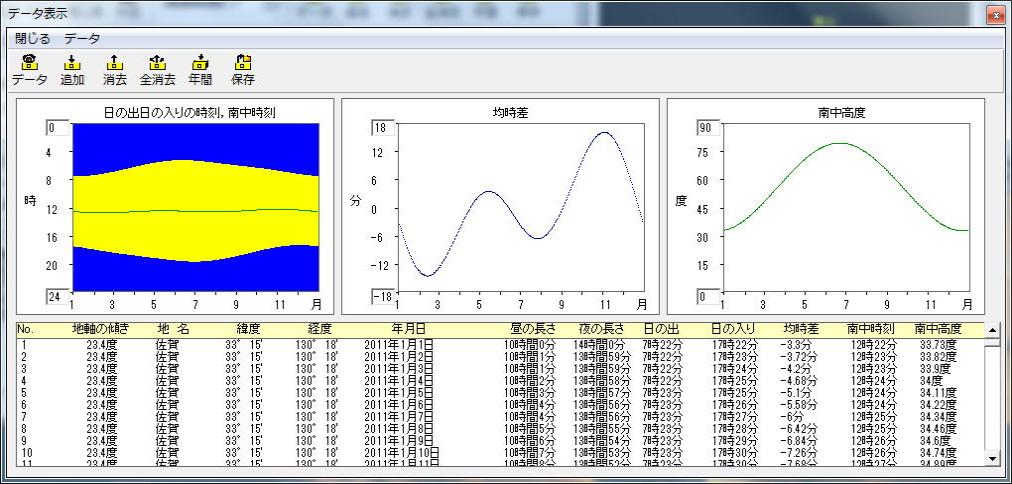
Task: Click the 地軸の傾き column header
Action: coord(100,328)
